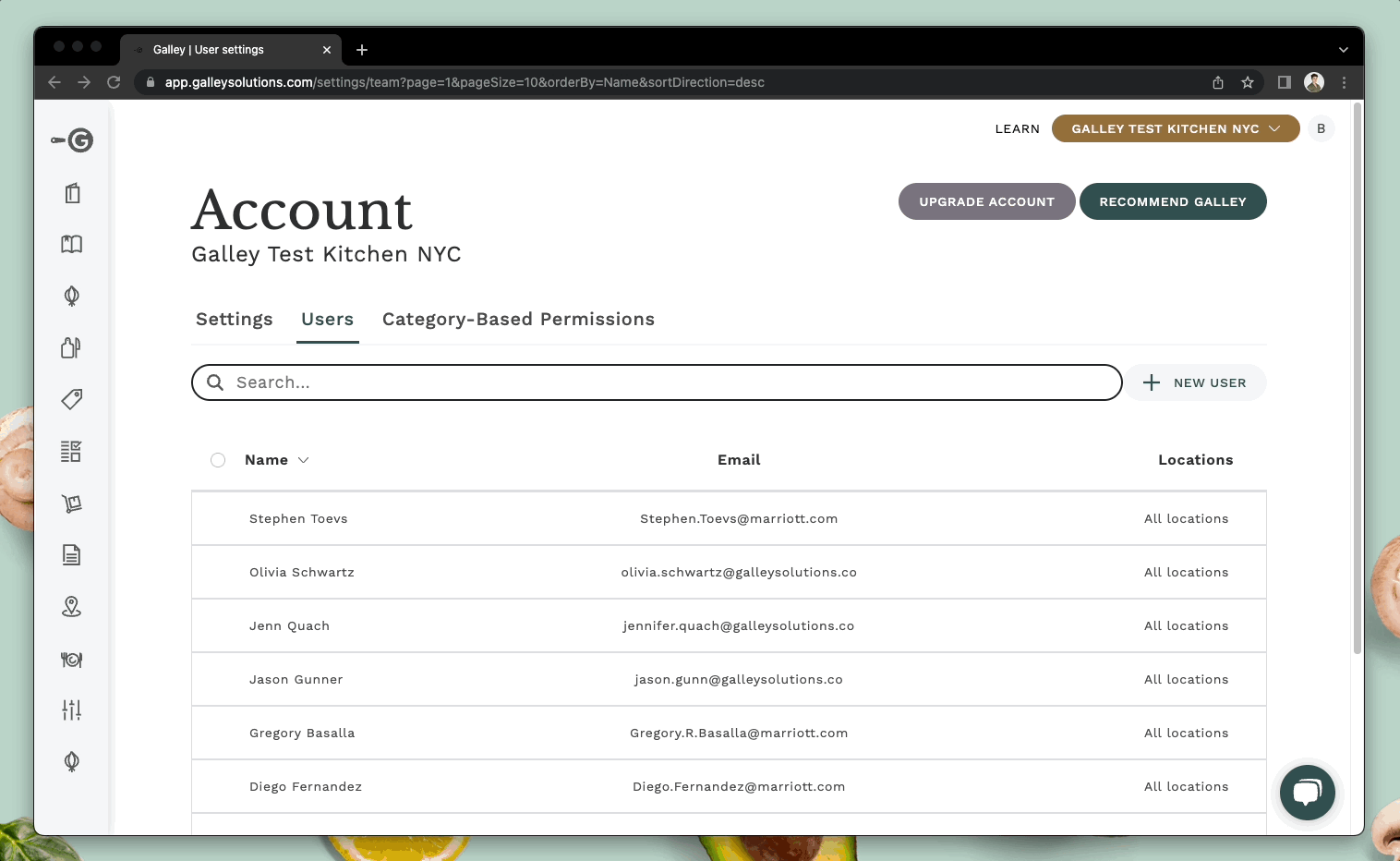Click the jennifer.quach@galleysolutions.co email

(739, 625)
